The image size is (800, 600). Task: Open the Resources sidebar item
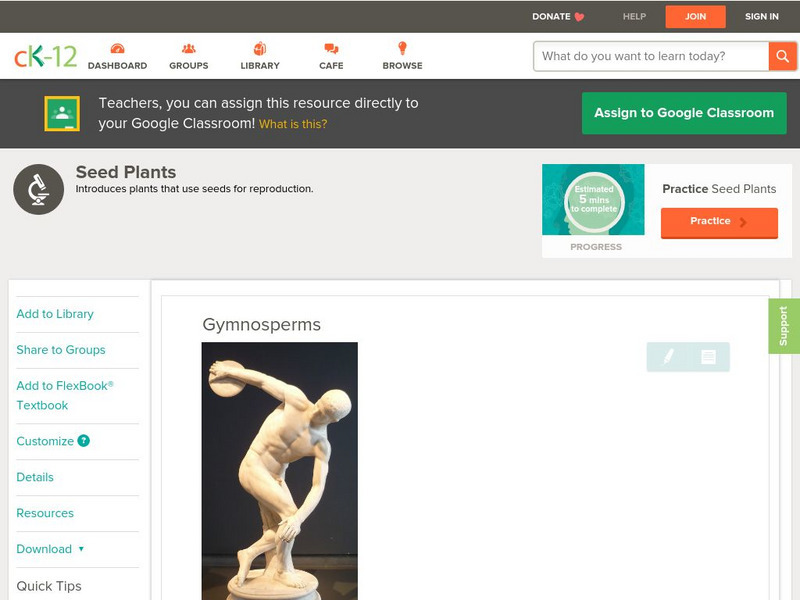coord(45,513)
